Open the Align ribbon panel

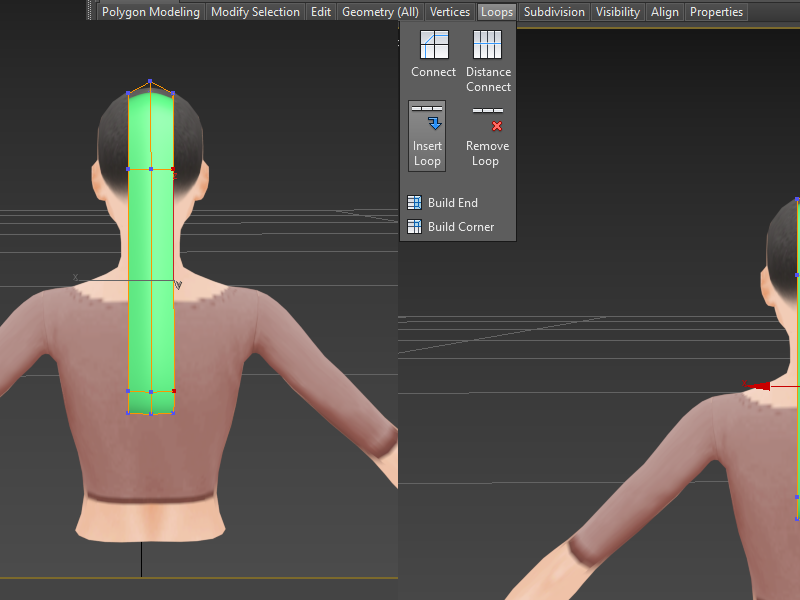[664, 12]
